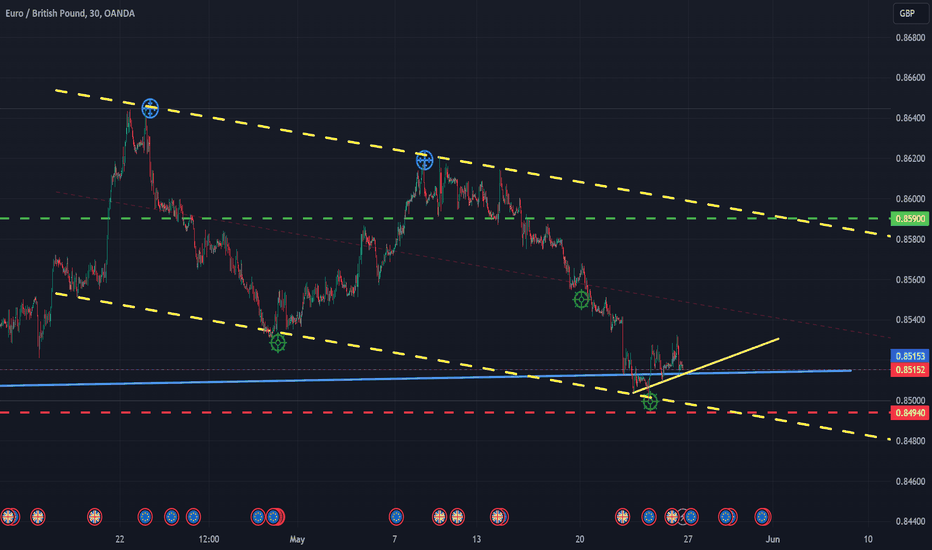Click the 22 date label on time axis
The image size is (932, 550).
point(120,539)
